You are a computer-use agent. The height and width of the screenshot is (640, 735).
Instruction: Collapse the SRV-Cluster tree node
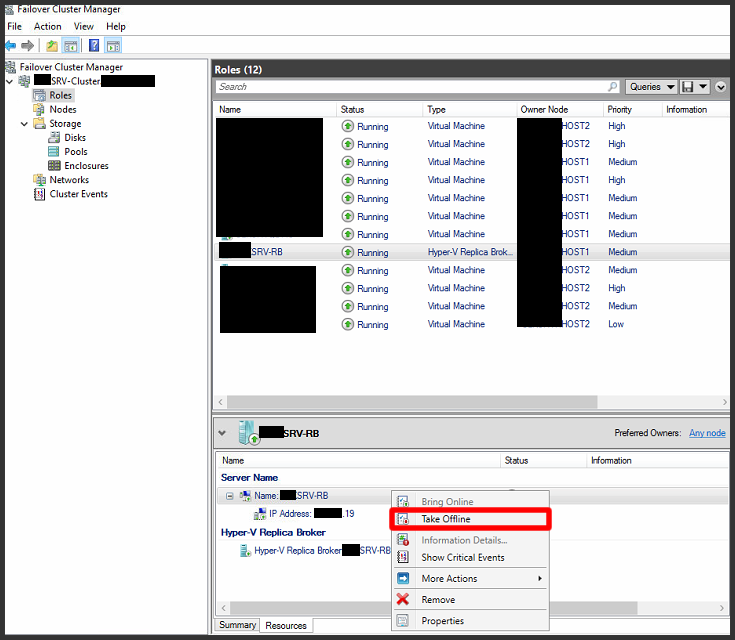(9, 82)
